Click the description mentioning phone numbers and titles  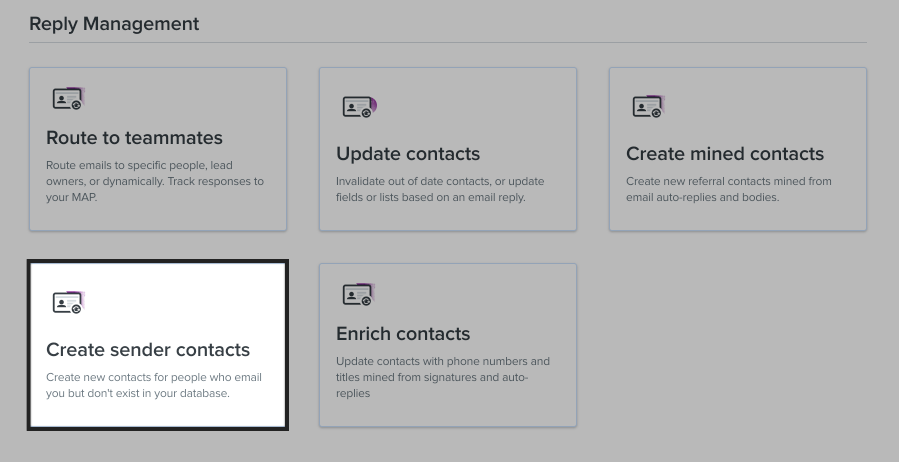point(443,377)
